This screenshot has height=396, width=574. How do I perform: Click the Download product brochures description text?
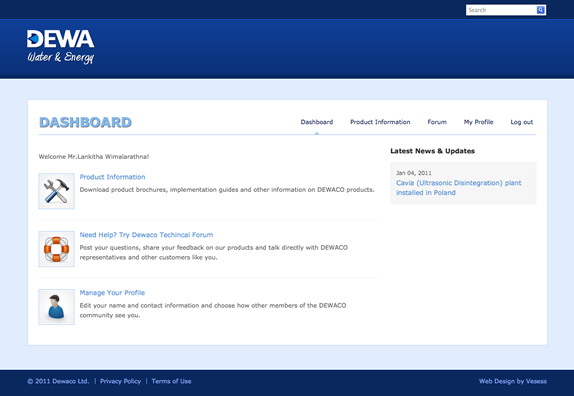(227, 190)
